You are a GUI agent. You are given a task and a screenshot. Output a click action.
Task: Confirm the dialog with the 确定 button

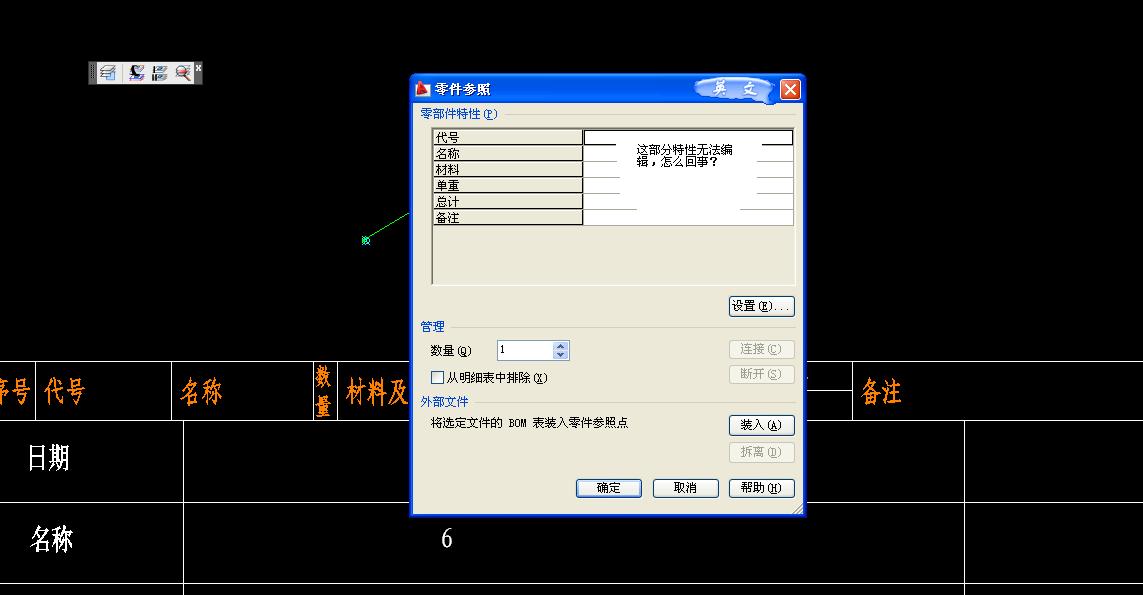[609, 488]
